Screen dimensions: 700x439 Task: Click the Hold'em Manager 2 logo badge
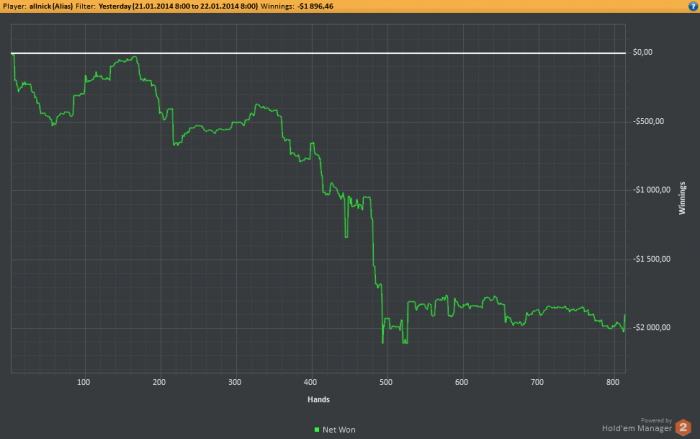click(x=683, y=427)
